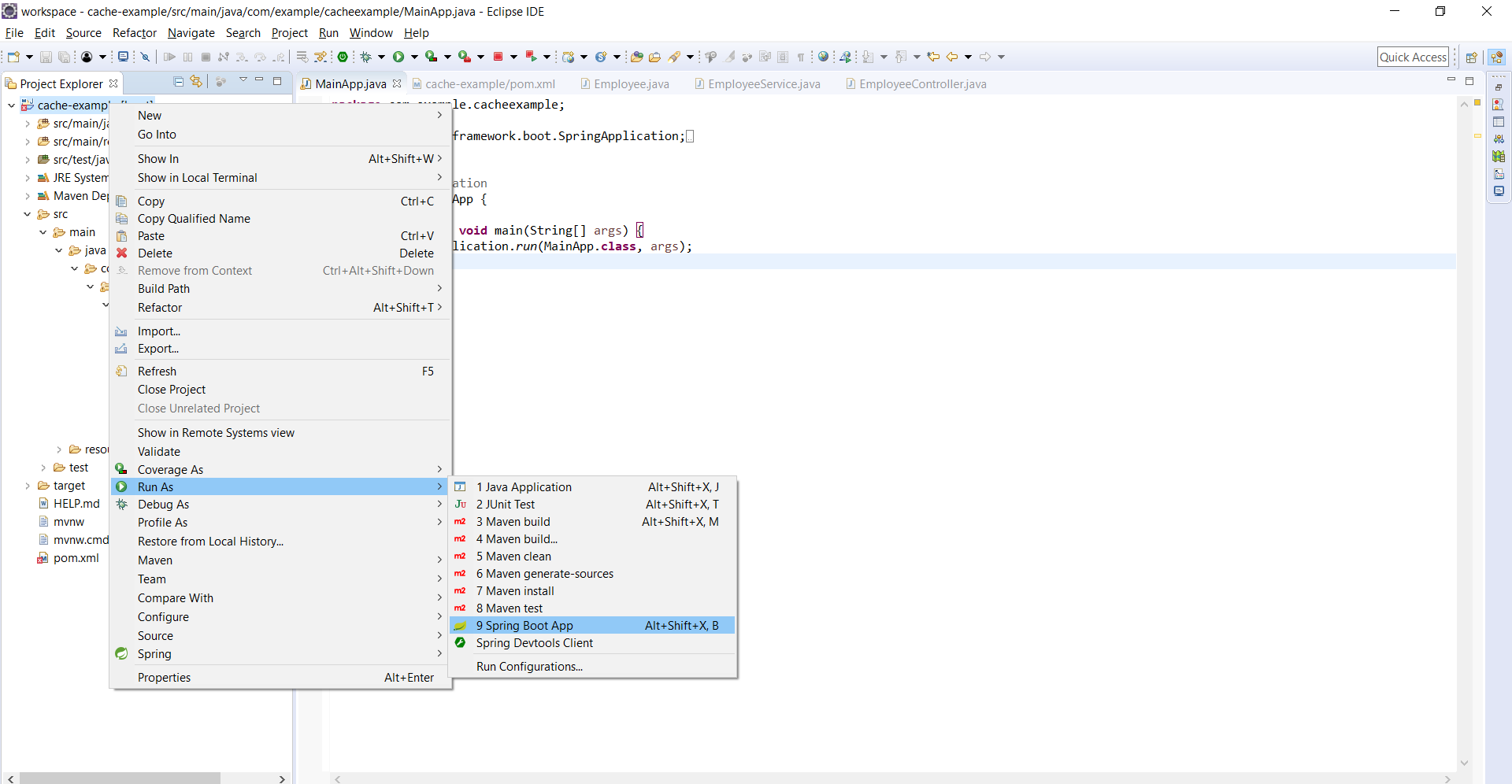Click the red Stop icon in toolbar

click(x=498, y=57)
